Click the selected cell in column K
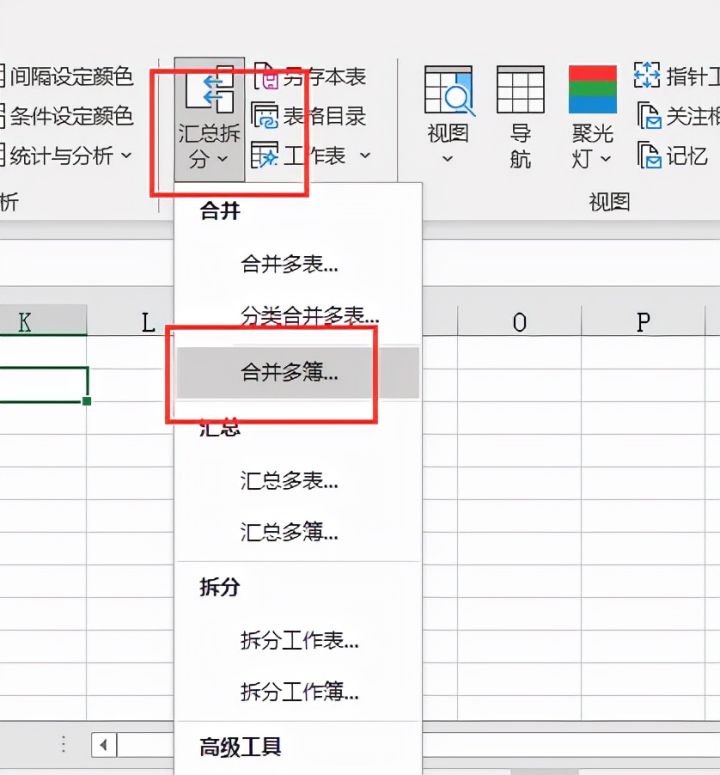 click(43, 385)
